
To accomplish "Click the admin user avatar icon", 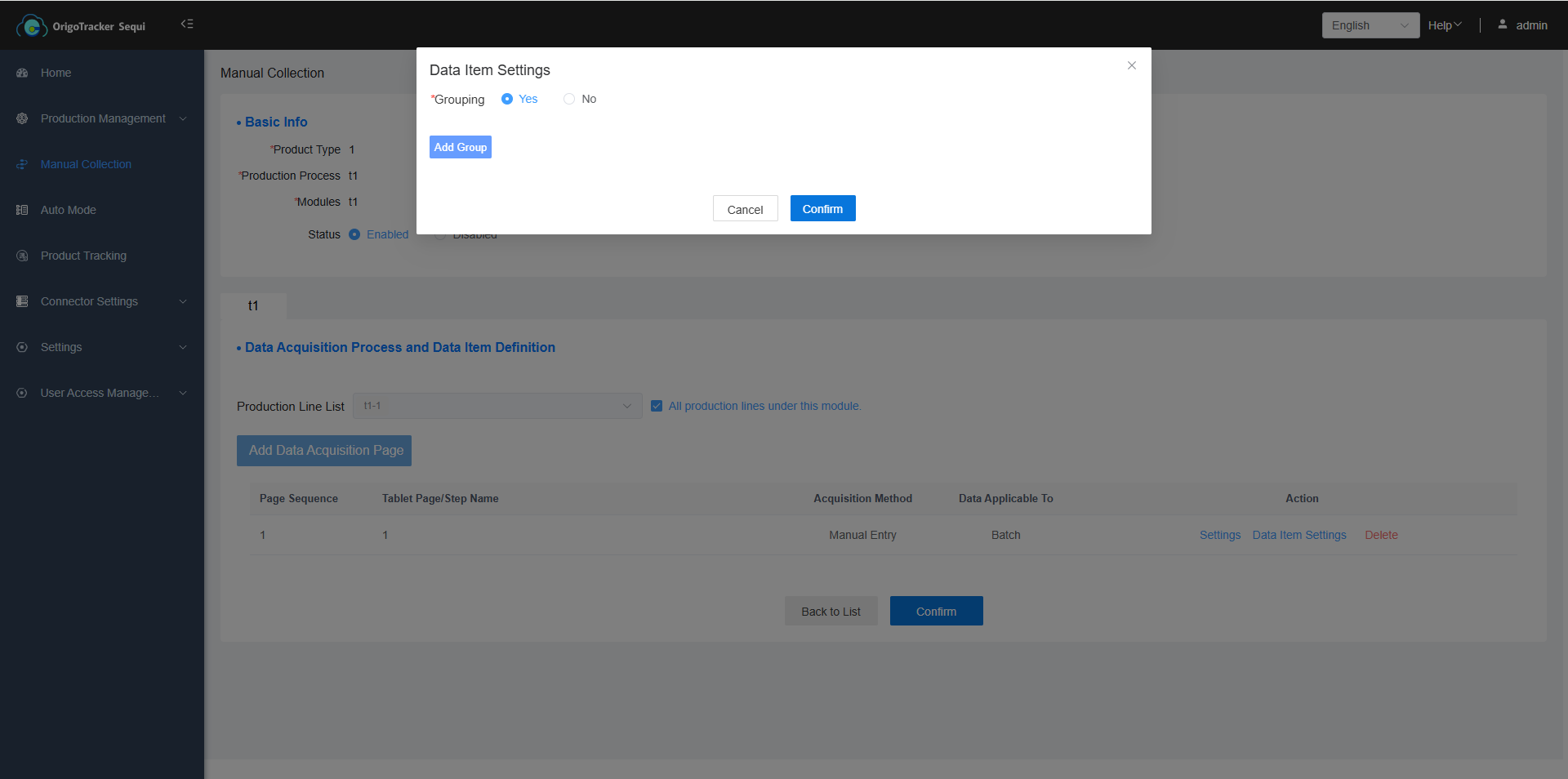I will click(1502, 24).
